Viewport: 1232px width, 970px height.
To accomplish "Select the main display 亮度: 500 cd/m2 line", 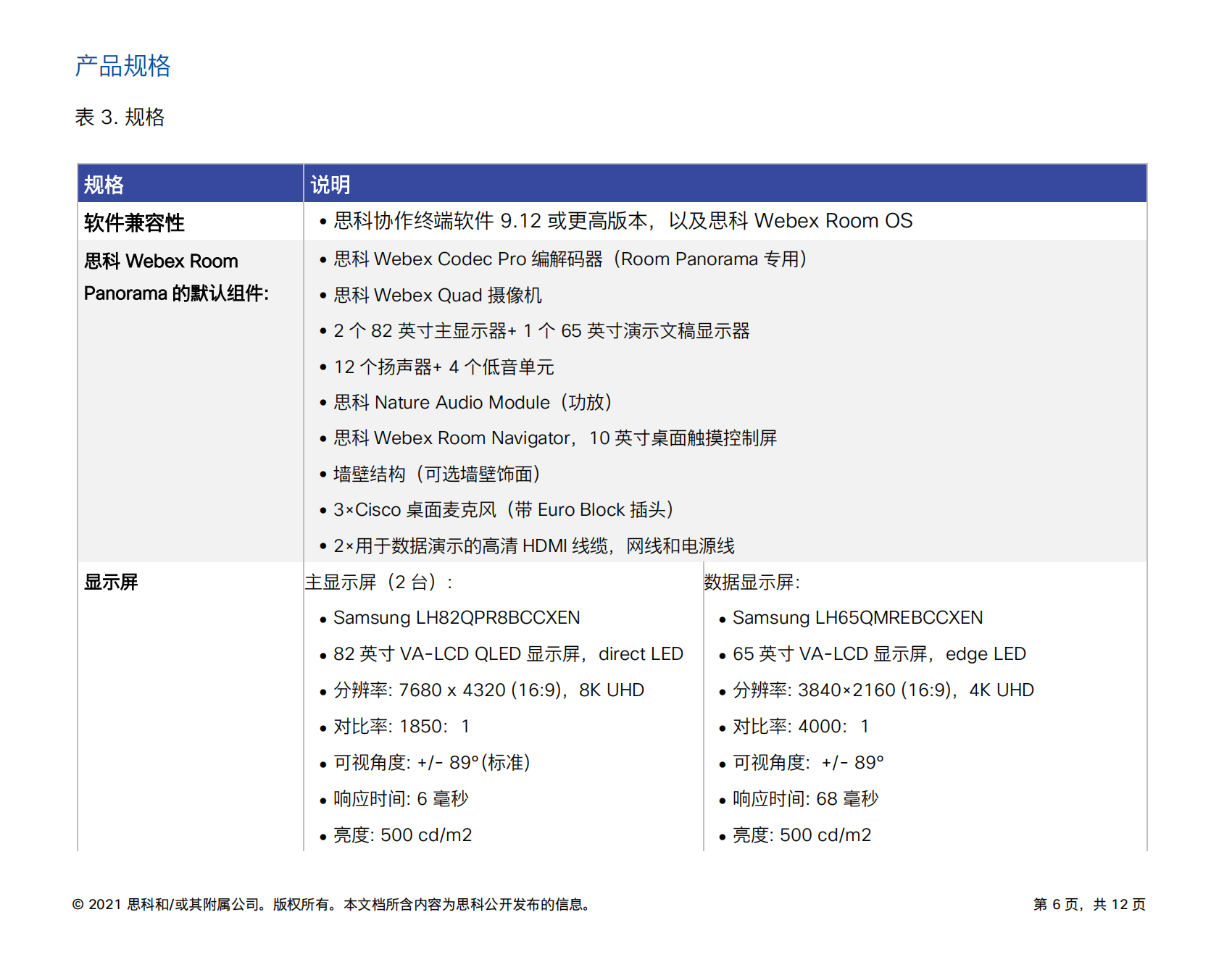I will click(x=402, y=835).
